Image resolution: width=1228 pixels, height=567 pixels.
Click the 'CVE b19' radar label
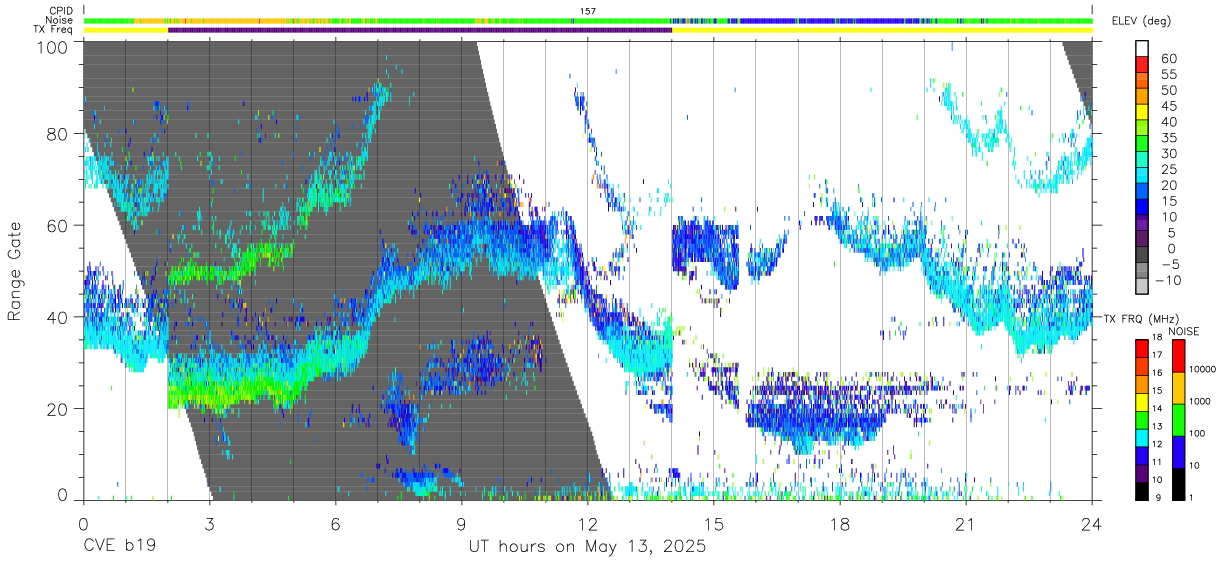118,547
